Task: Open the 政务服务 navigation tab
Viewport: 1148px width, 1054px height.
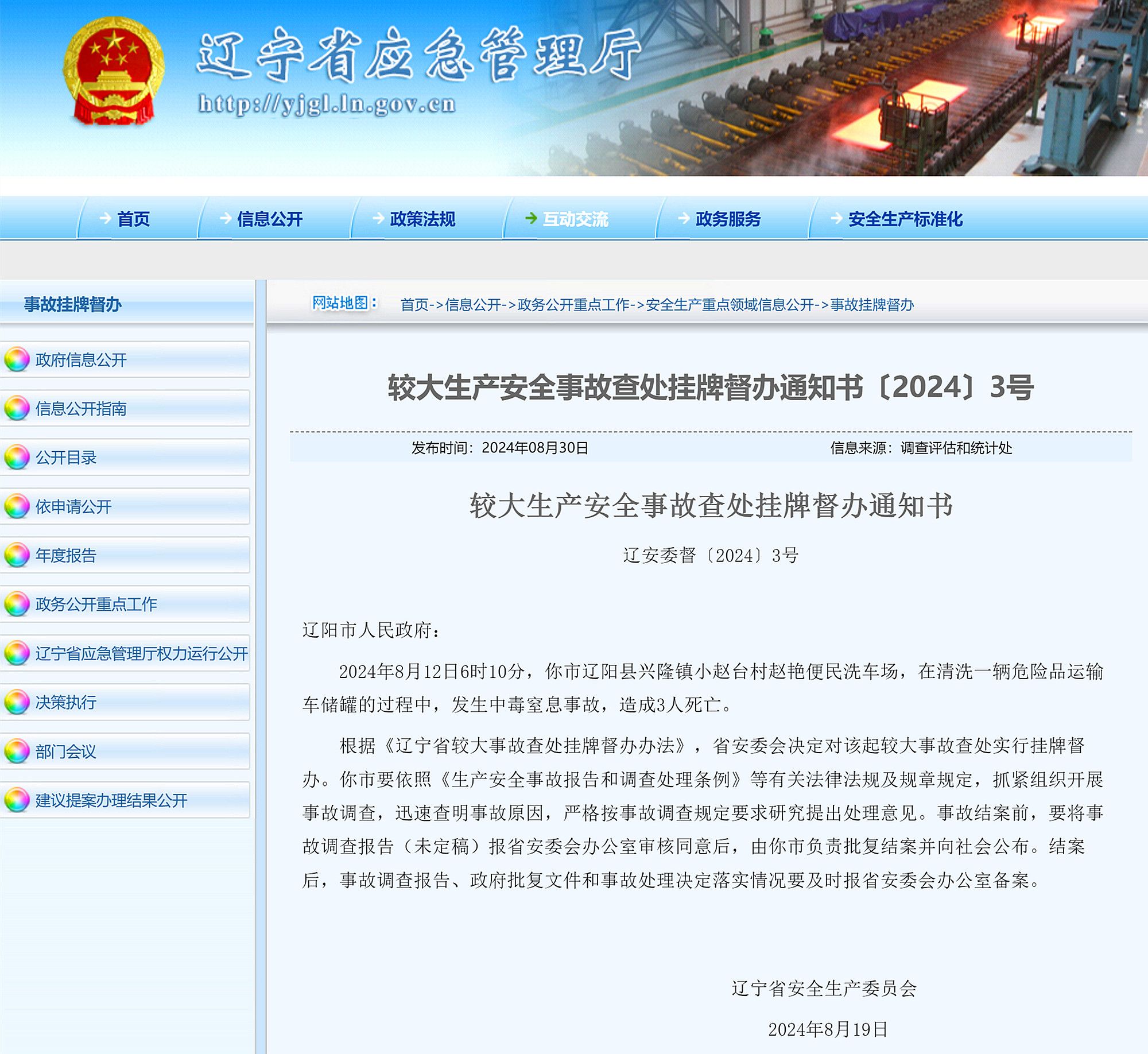Action: tap(728, 219)
